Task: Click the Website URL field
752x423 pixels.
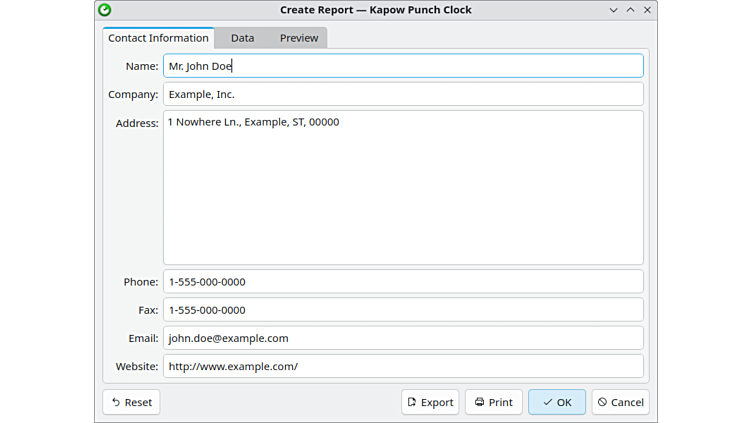Action: [403, 366]
